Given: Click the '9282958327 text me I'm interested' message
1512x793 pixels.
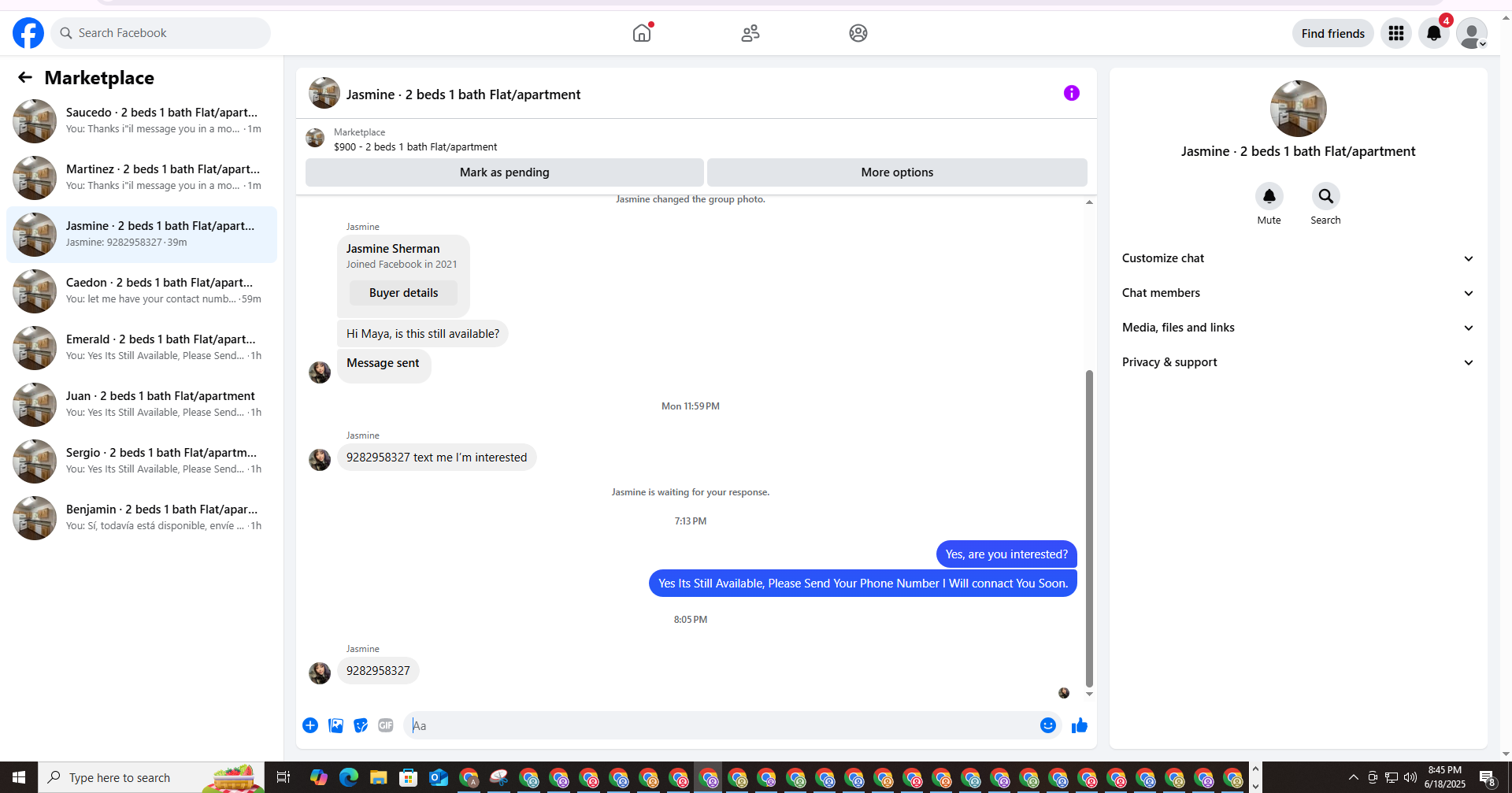Looking at the screenshot, I should [x=437, y=458].
